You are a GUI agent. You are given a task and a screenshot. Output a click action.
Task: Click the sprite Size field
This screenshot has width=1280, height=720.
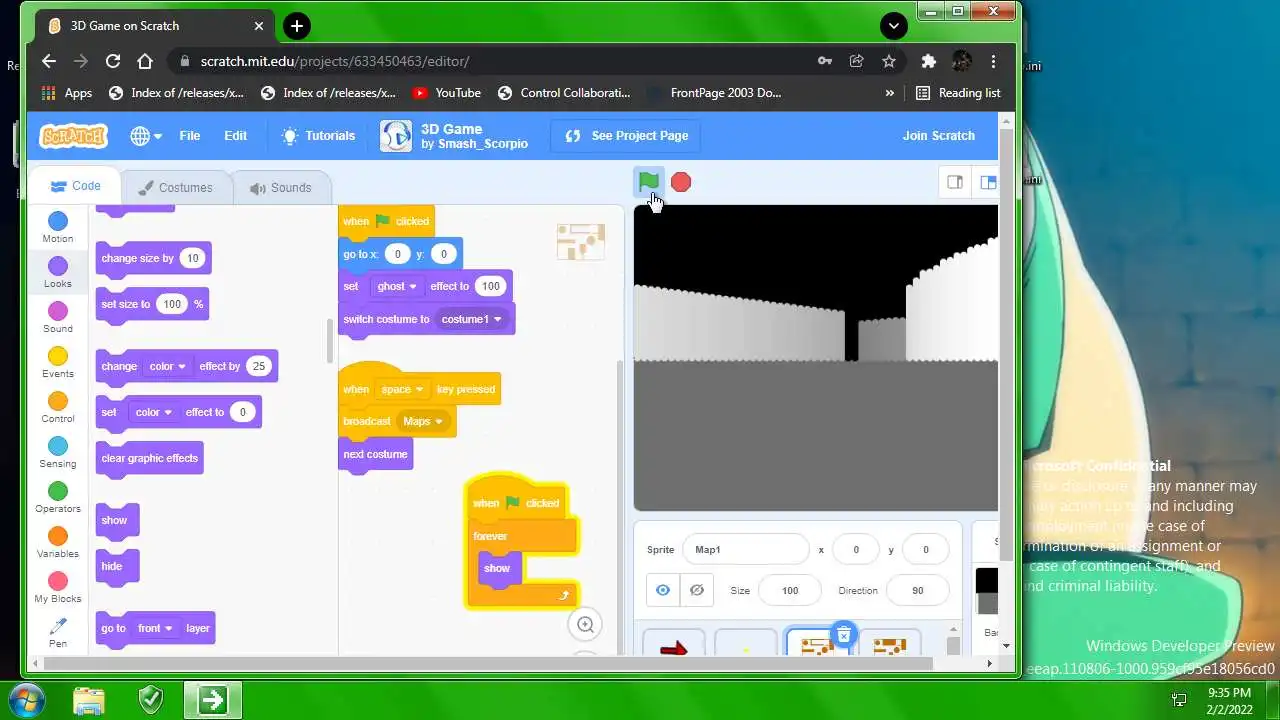tap(790, 590)
